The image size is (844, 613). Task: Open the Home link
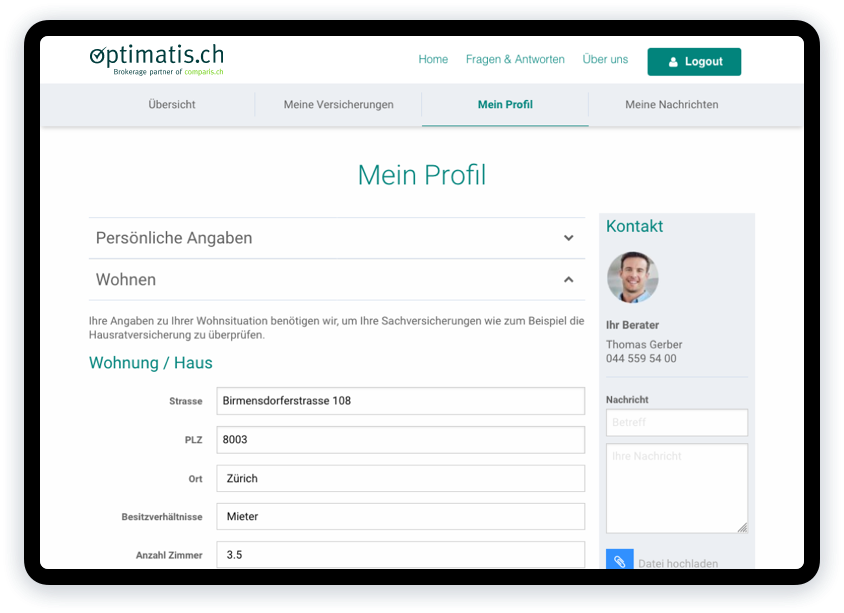433,60
